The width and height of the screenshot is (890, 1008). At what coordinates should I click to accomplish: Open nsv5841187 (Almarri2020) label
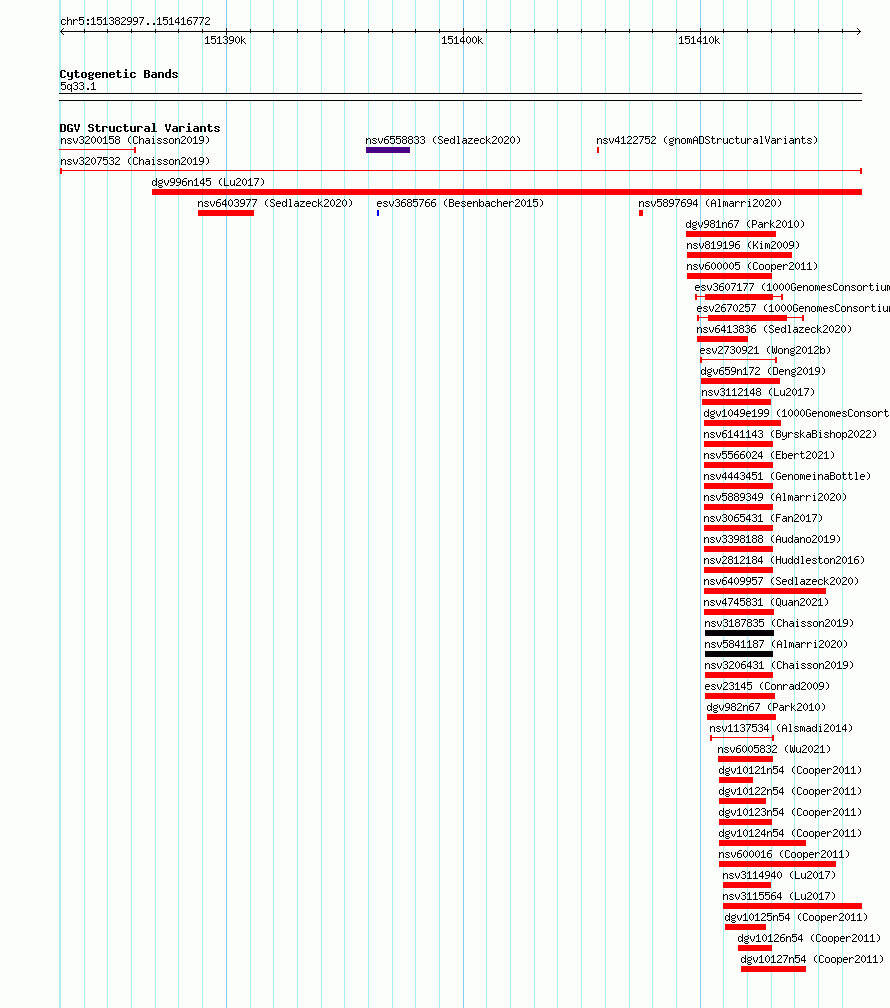pos(776,644)
